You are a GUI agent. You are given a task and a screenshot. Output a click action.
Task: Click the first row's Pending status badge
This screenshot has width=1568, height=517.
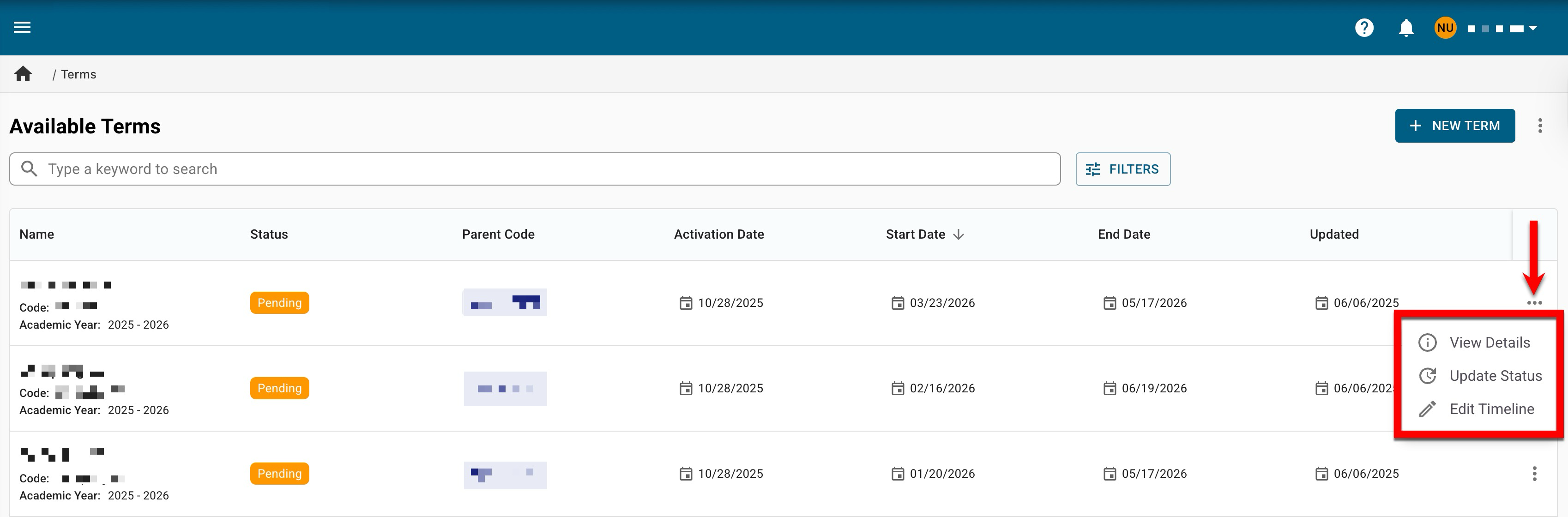(279, 303)
